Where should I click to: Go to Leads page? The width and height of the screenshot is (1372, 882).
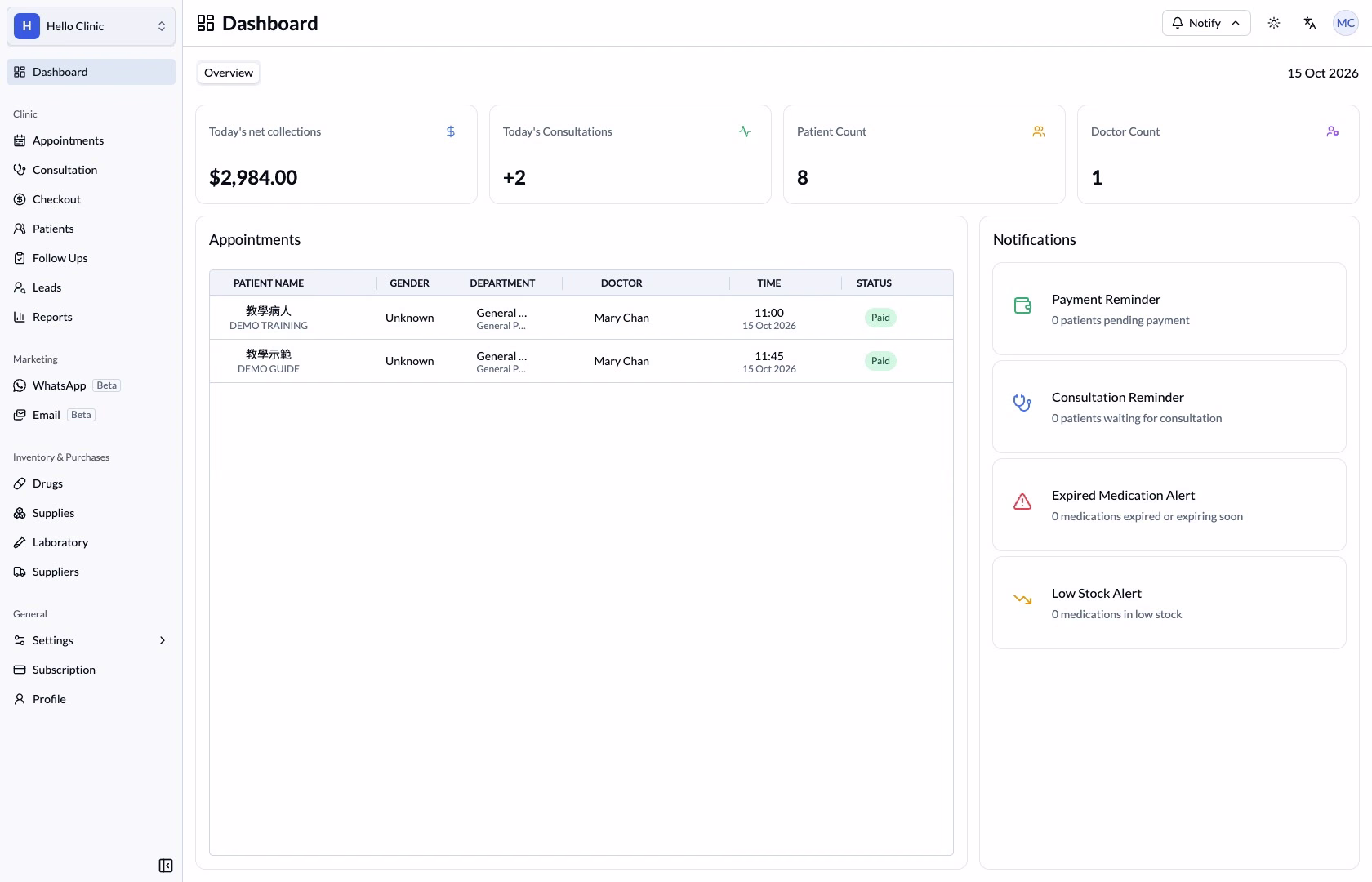(x=91, y=287)
